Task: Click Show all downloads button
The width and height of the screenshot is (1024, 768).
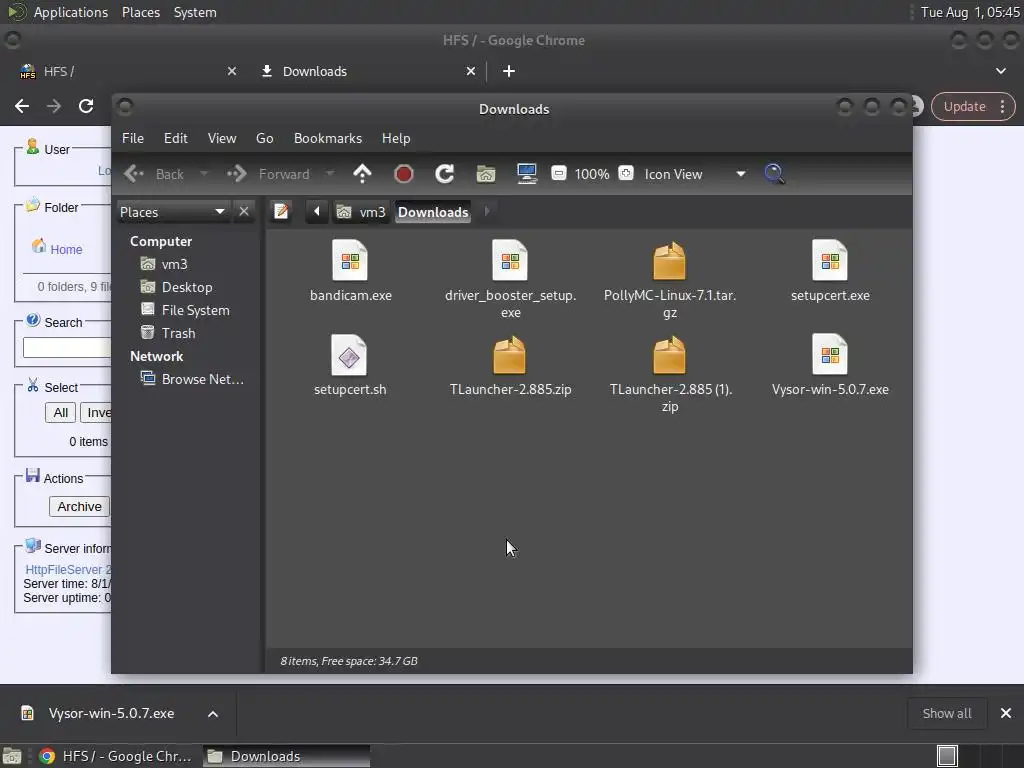Action: (947, 714)
